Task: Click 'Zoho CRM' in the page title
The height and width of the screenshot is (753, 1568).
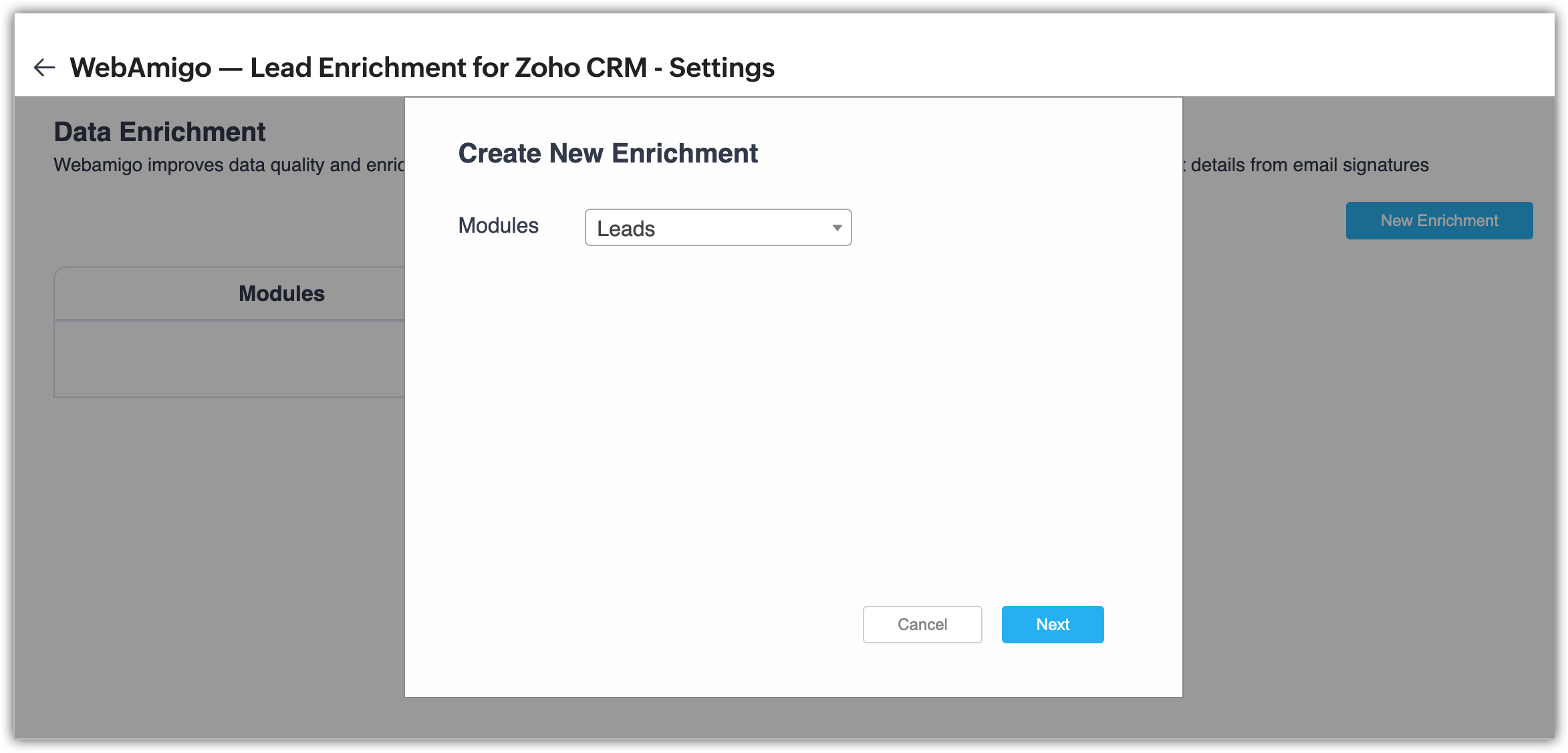Action: [x=580, y=68]
